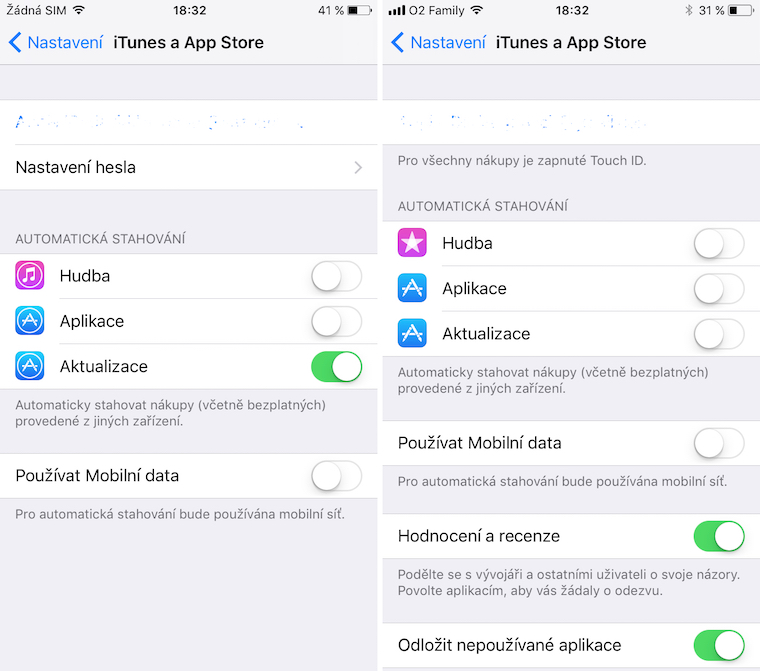760x671 pixels.
Task: Enable Hudba automatic downloads on left screen
Action: coord(336,276)
